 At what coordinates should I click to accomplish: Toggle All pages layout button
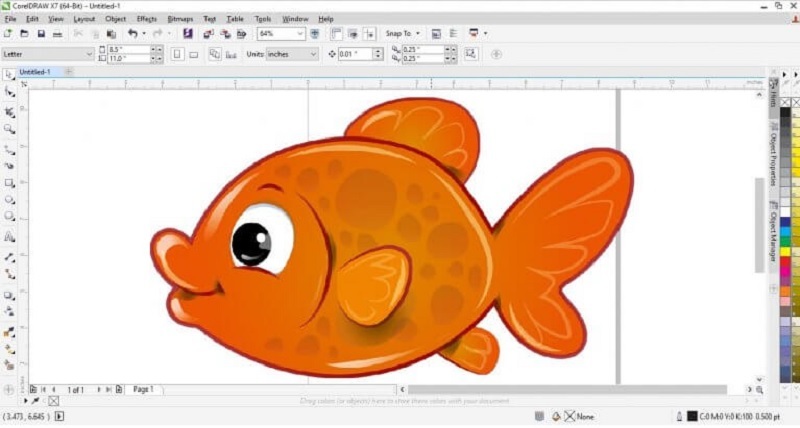pos(215,54)
